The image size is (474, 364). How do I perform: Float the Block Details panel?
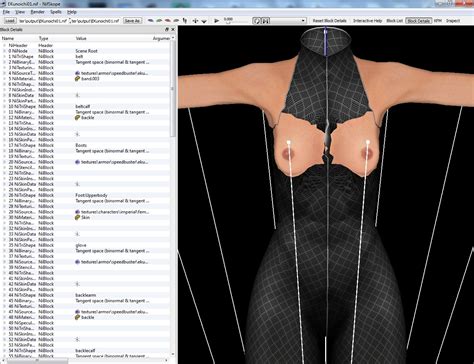click(x=167, y=30)
